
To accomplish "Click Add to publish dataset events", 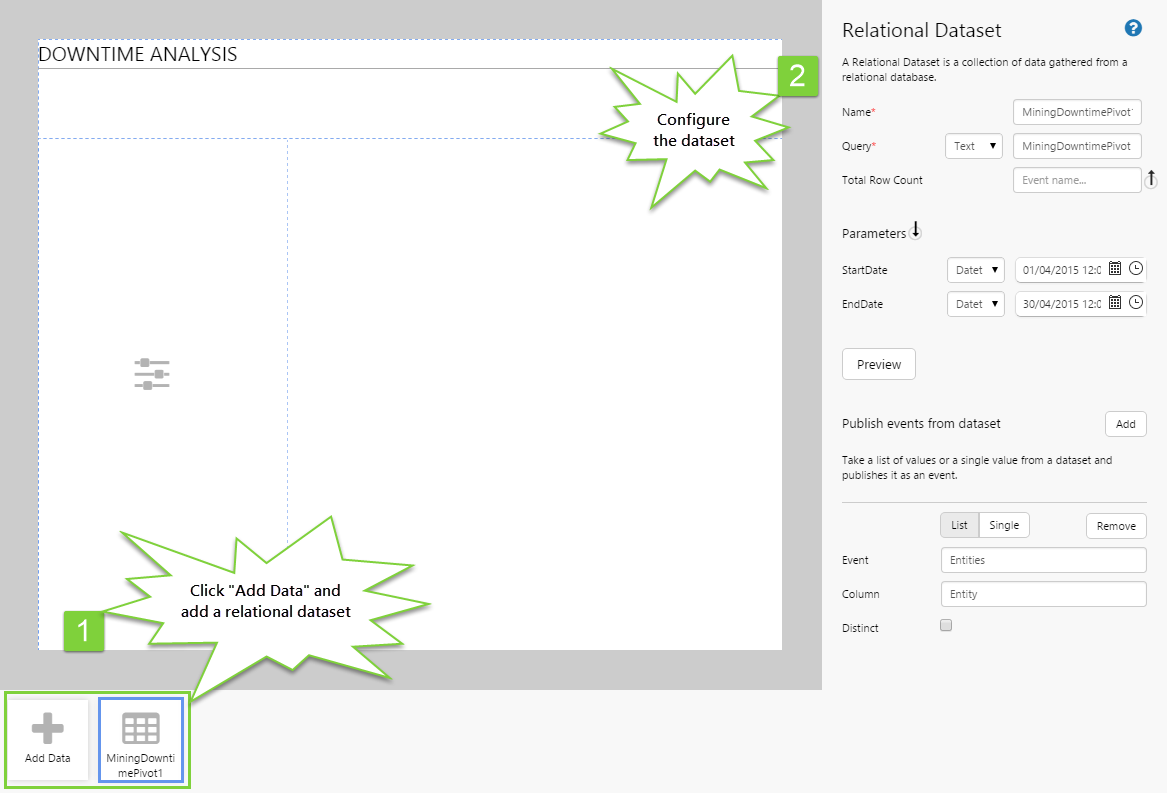I will (x=1125, y=424).
